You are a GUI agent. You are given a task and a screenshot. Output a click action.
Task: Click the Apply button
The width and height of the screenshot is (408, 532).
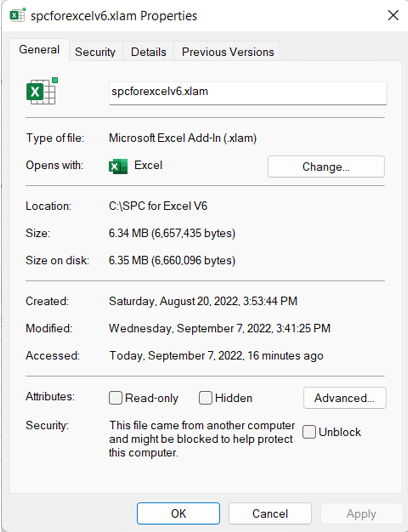[x=361, y=513]
